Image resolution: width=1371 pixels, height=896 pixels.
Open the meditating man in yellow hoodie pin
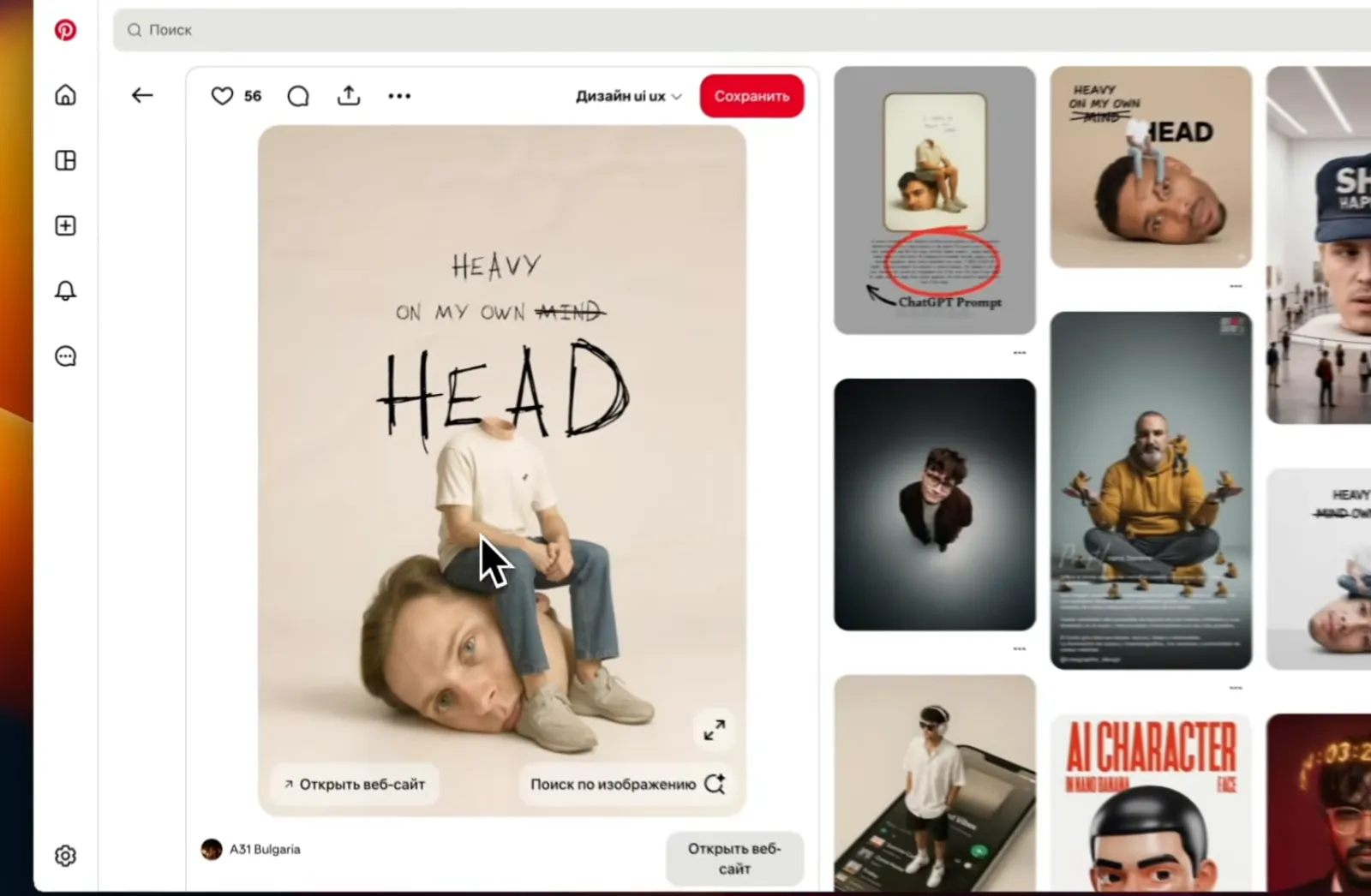[x=1151, y=490]
